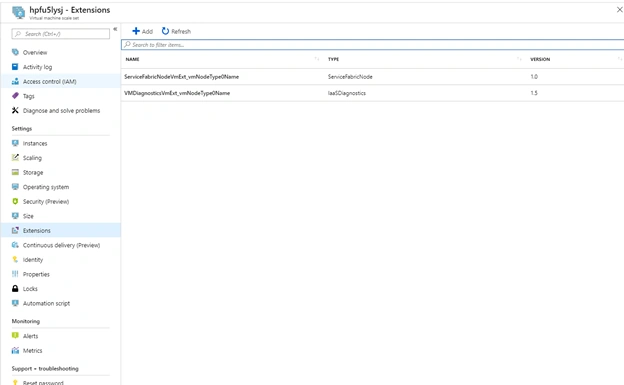Click the Operating system icon

click(x=15, y=187)
